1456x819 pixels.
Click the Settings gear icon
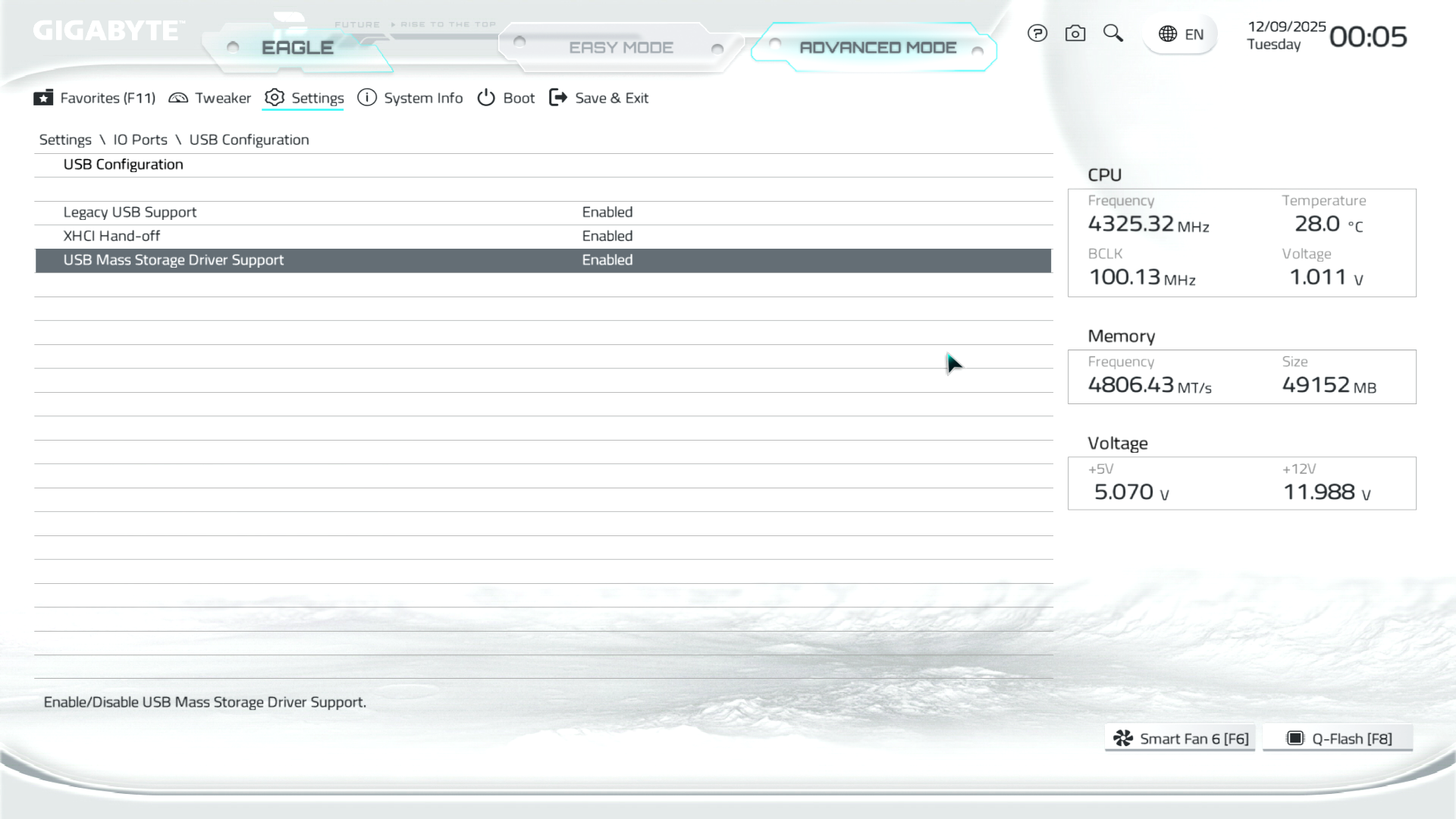point(275,98)
